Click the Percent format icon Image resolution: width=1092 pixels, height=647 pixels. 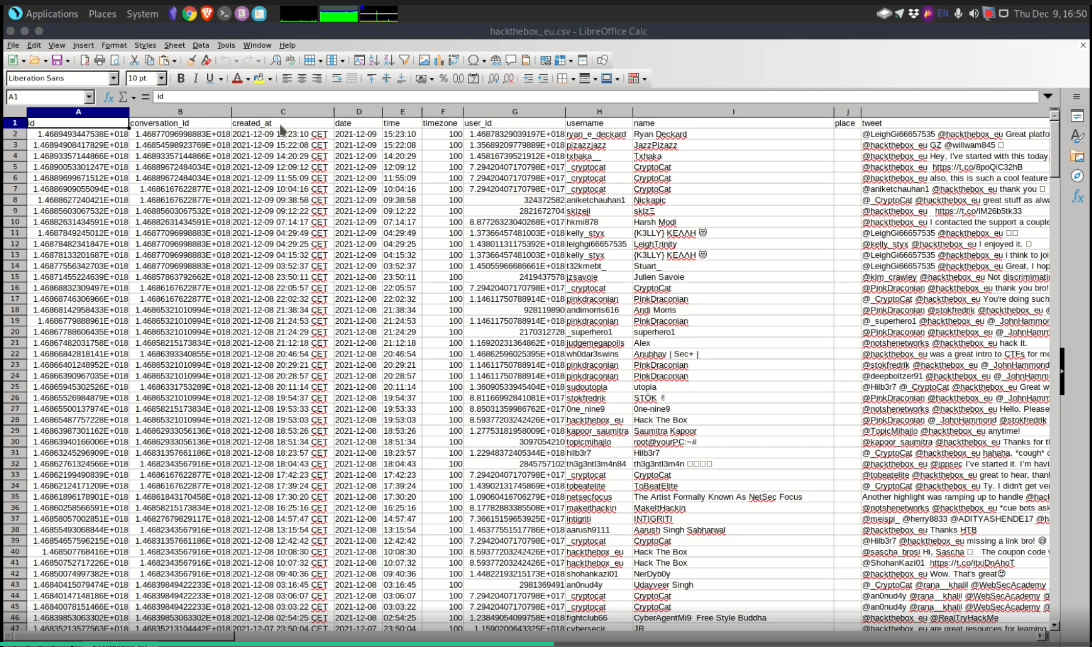444,79
